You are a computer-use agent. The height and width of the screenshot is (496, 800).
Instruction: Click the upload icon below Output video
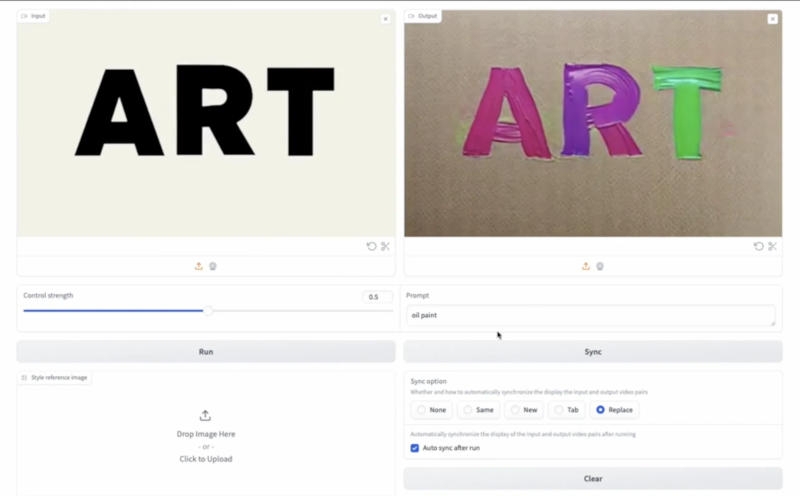(x=586, y=266)
